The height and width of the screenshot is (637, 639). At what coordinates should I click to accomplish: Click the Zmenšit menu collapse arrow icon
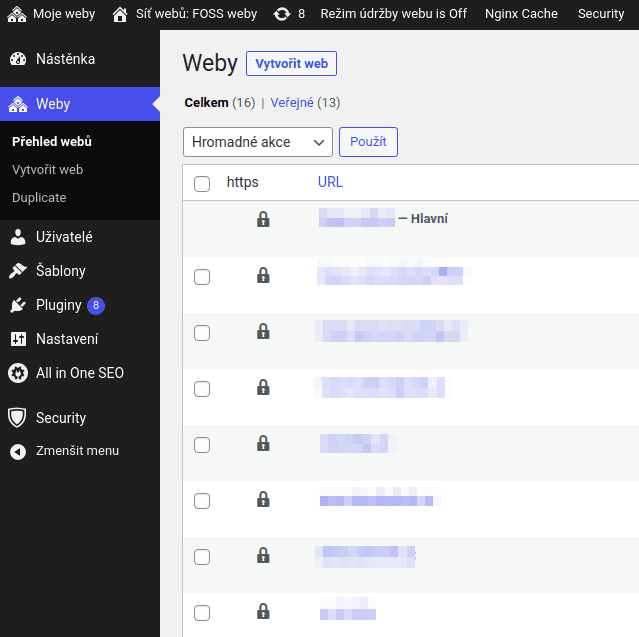click(x=18, y=452)
